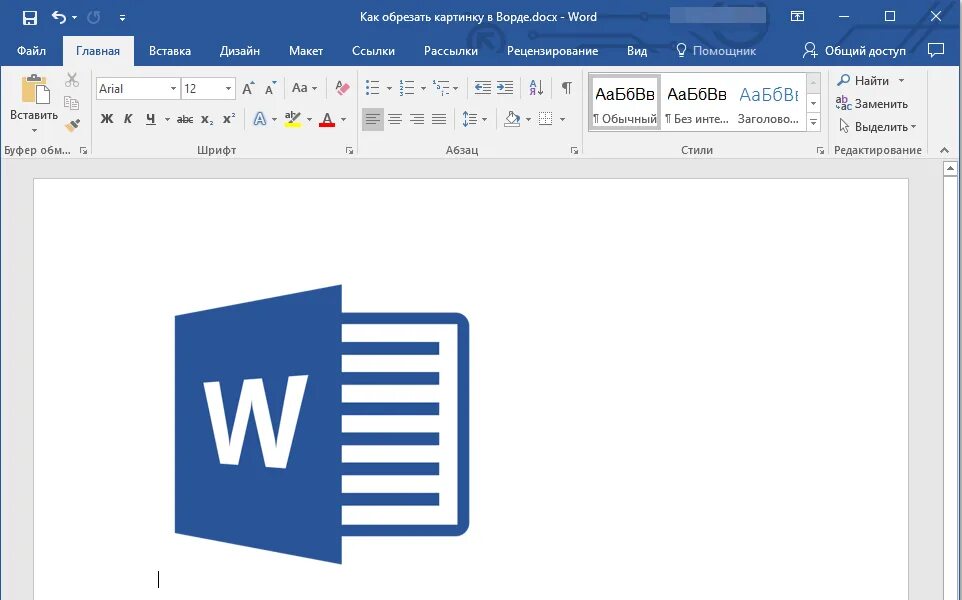Toggle subscript formatting
Viewport: 962px width, 600px height.
pyautogui.click(x=207, y=120)
